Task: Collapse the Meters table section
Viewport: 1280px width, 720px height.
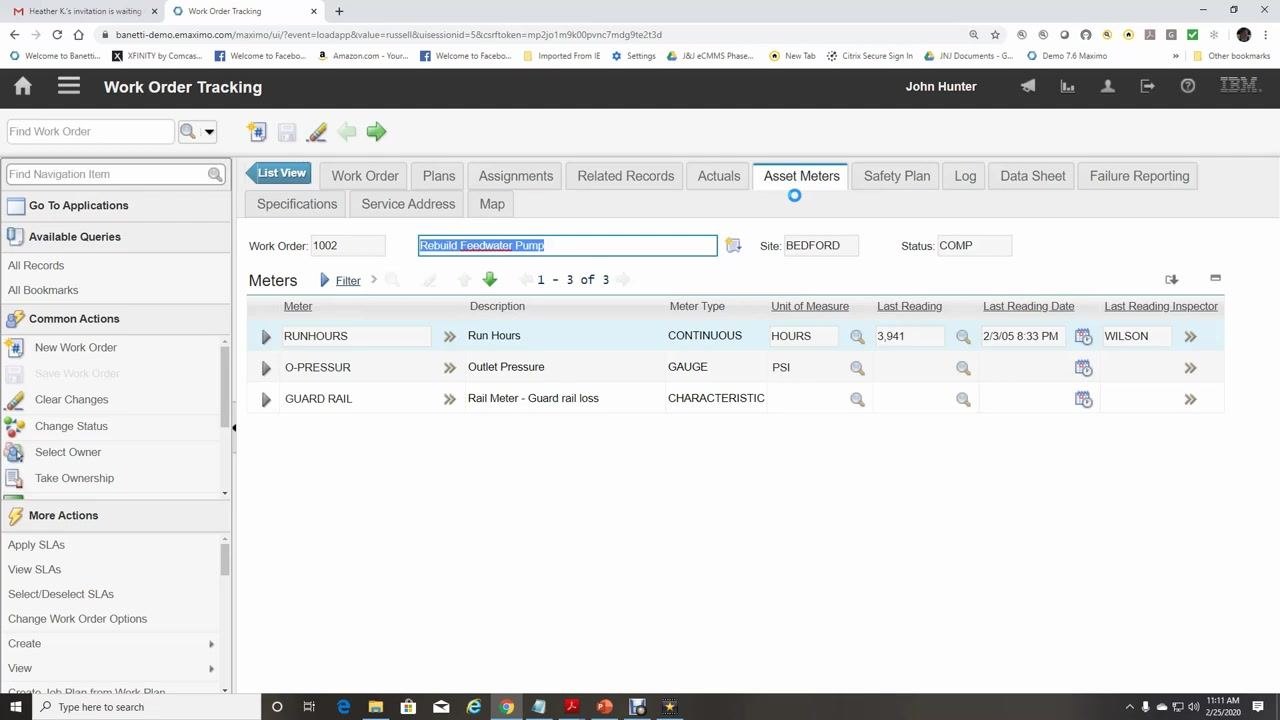Action: coord(1215,278)
